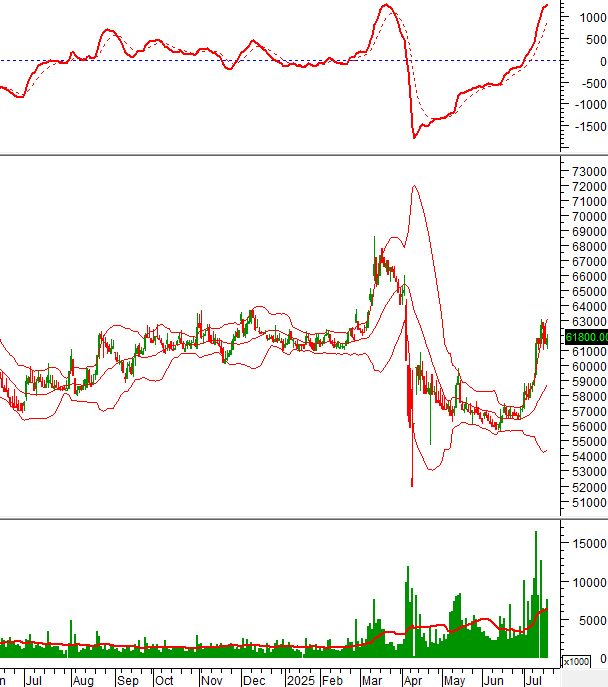Click the 68000 price axis label
608x687 pixels.
pyautogui.click(x=589, y=247)
